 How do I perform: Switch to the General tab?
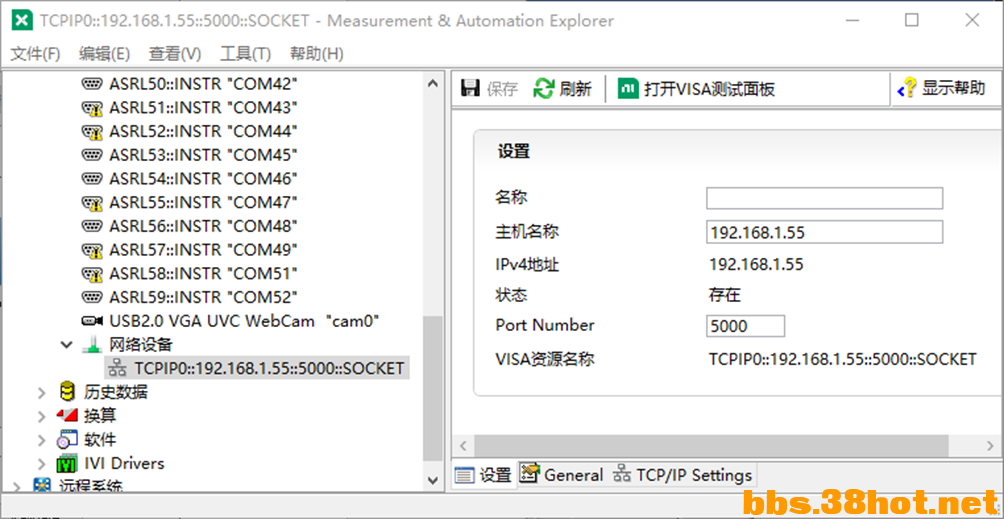point(561,475)
